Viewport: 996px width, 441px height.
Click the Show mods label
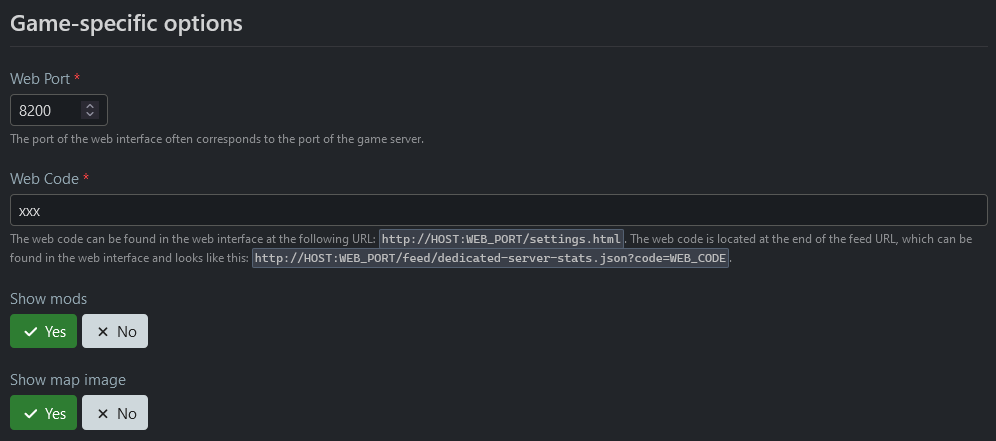tap(48, 299)
